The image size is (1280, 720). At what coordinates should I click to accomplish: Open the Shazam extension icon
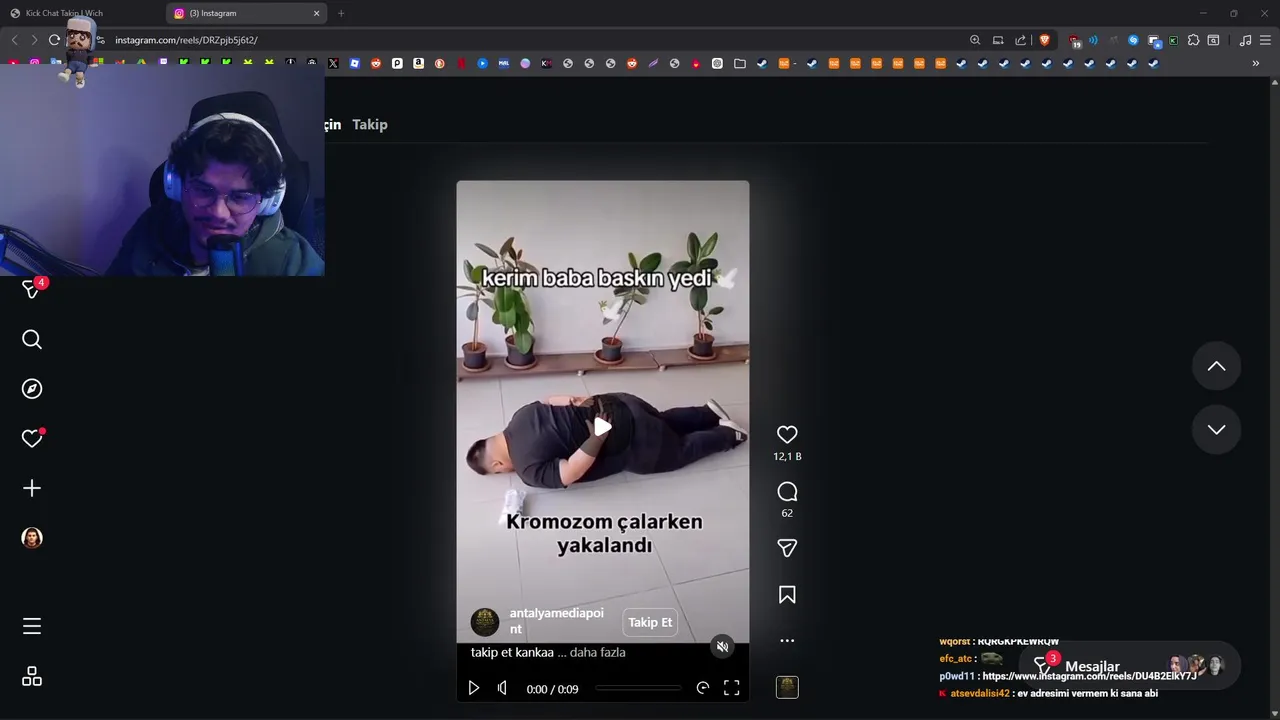point(1133,40)
